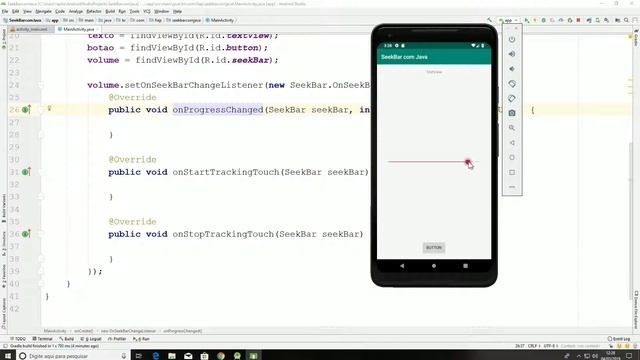Click the Windows Start button

(x=8, y=356)
